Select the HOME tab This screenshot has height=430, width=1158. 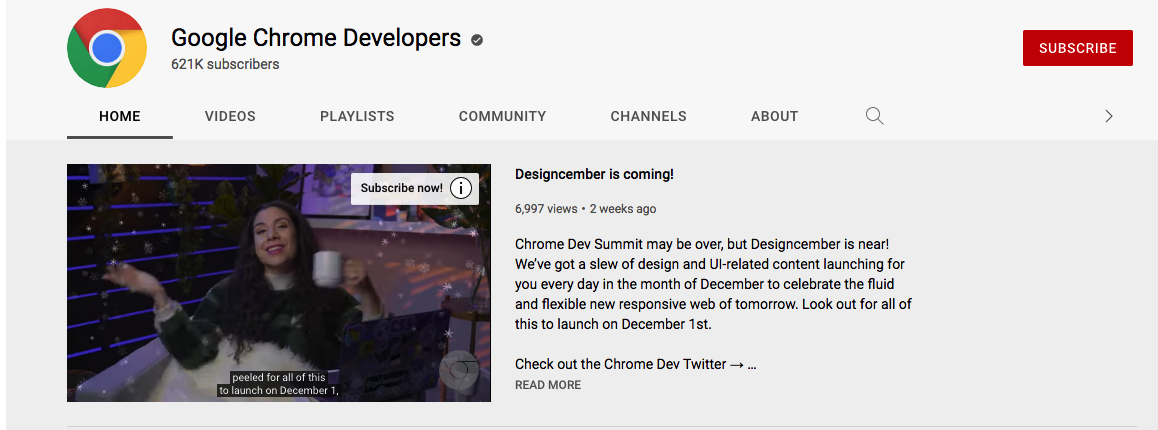[x=120, y=116]
